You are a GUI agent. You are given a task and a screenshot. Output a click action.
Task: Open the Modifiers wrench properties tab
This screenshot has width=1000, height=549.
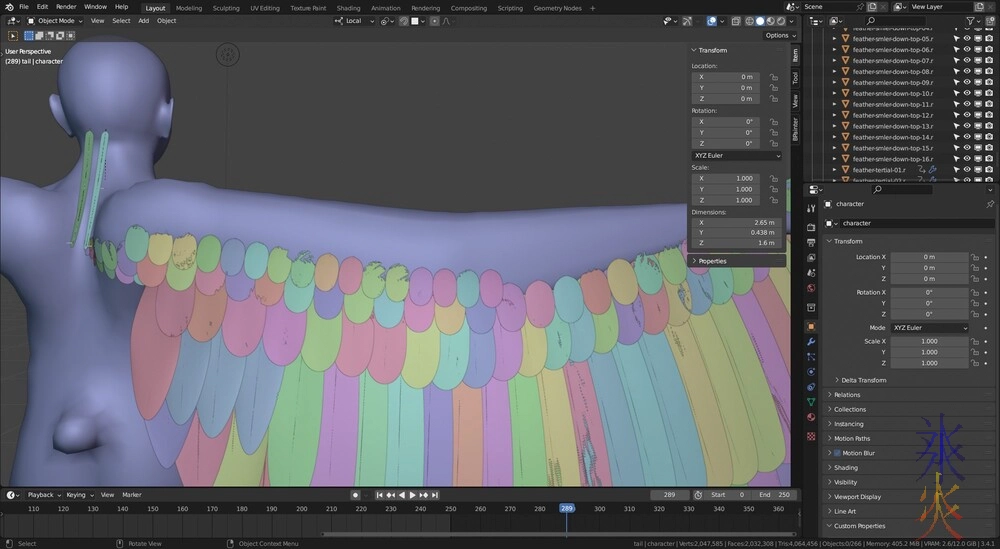pyautogui.click(x=811, y=342)
